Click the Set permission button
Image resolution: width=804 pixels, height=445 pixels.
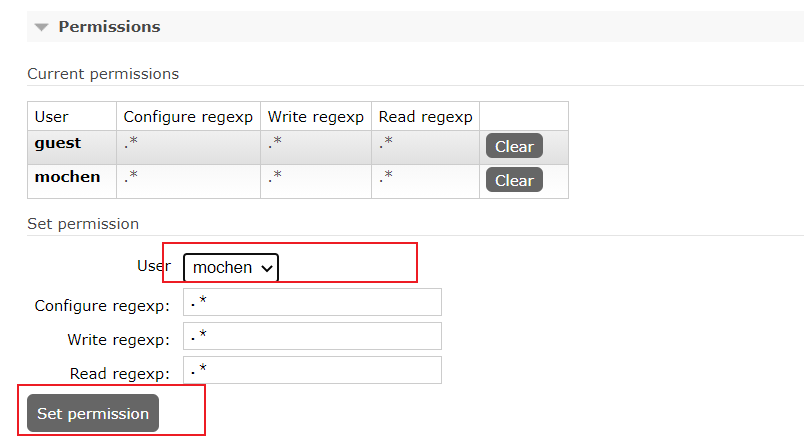coord(93,413)
